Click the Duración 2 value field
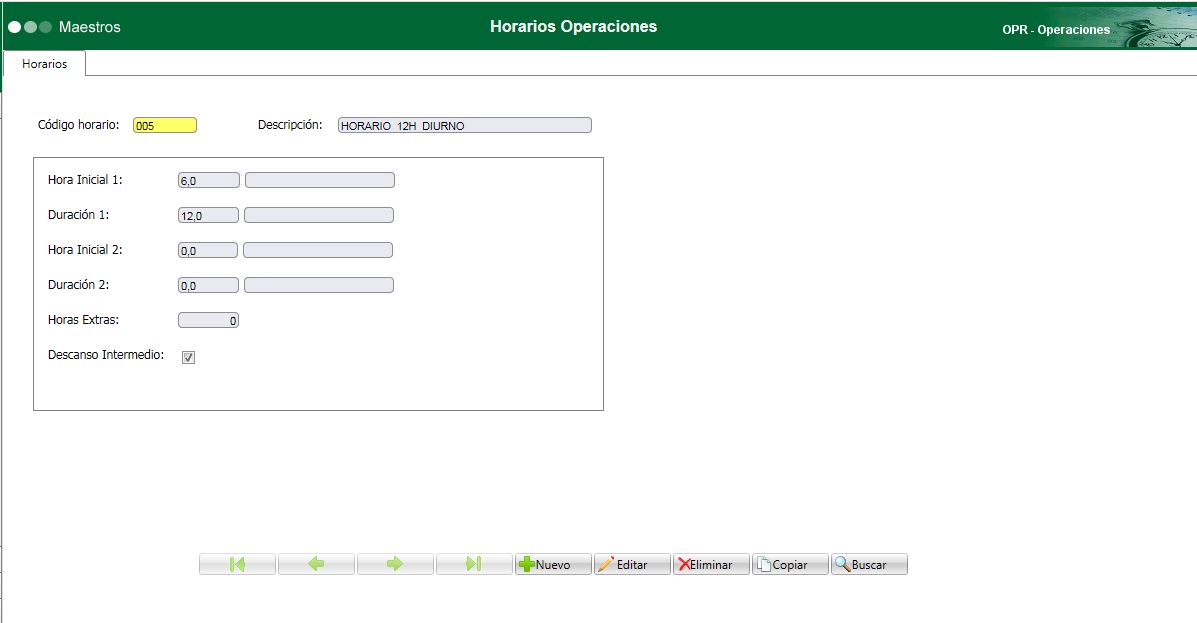The height and width of the screenshot is (623, 1197). pyautogui.click(x=208, y=286)
